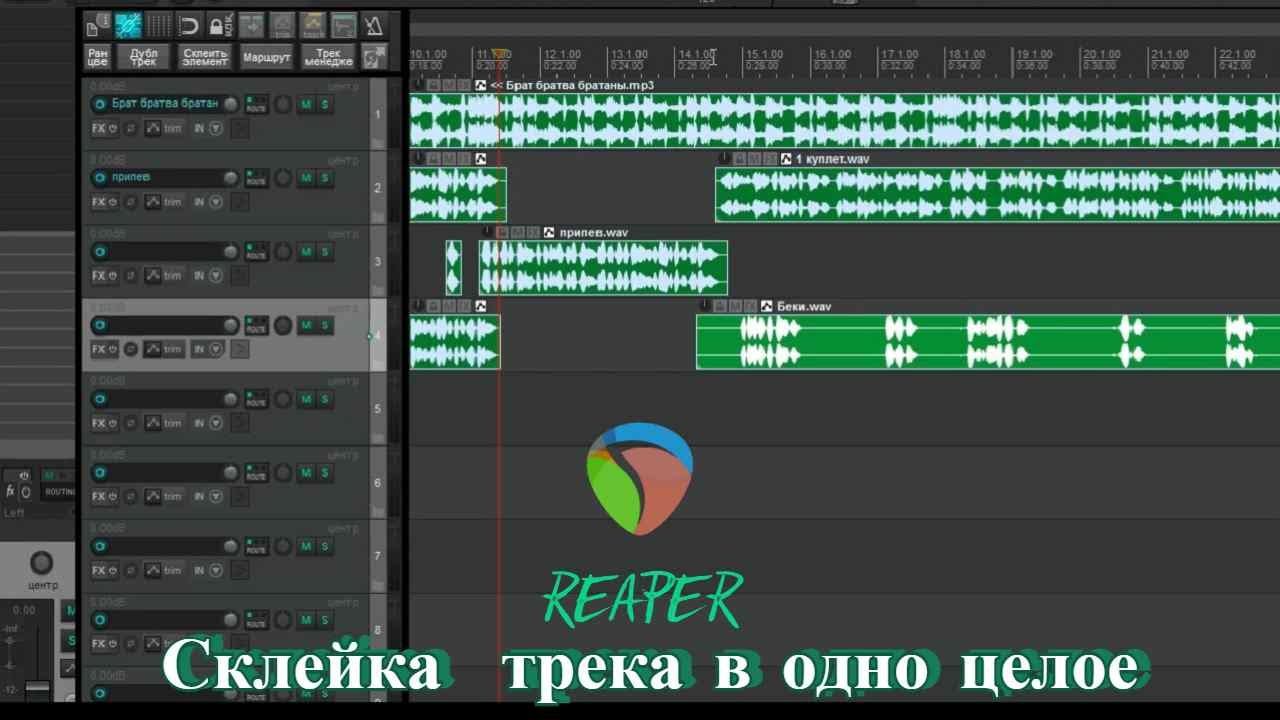
Task: Open FX for track 6
Action: 99,497
